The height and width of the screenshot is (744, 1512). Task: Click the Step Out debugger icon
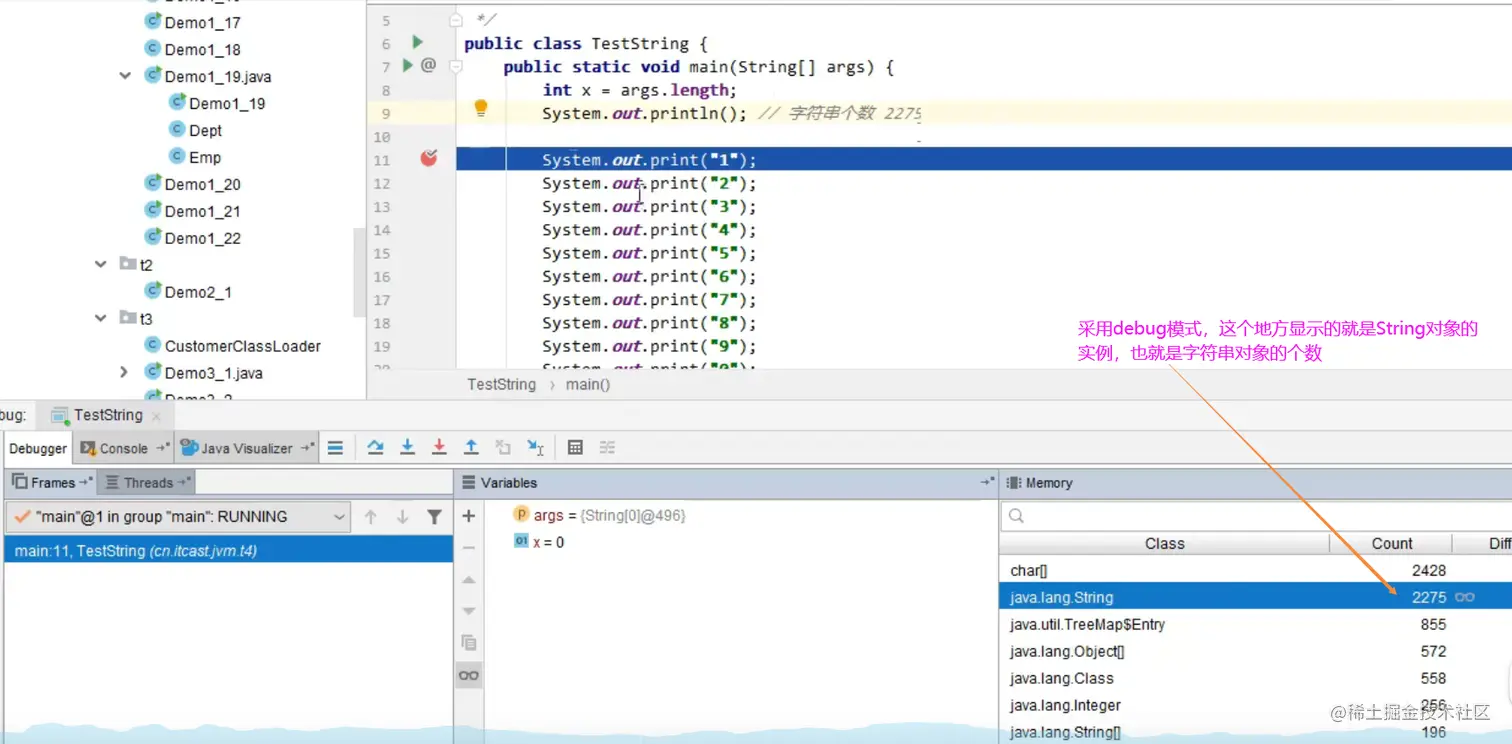[471, 448]
